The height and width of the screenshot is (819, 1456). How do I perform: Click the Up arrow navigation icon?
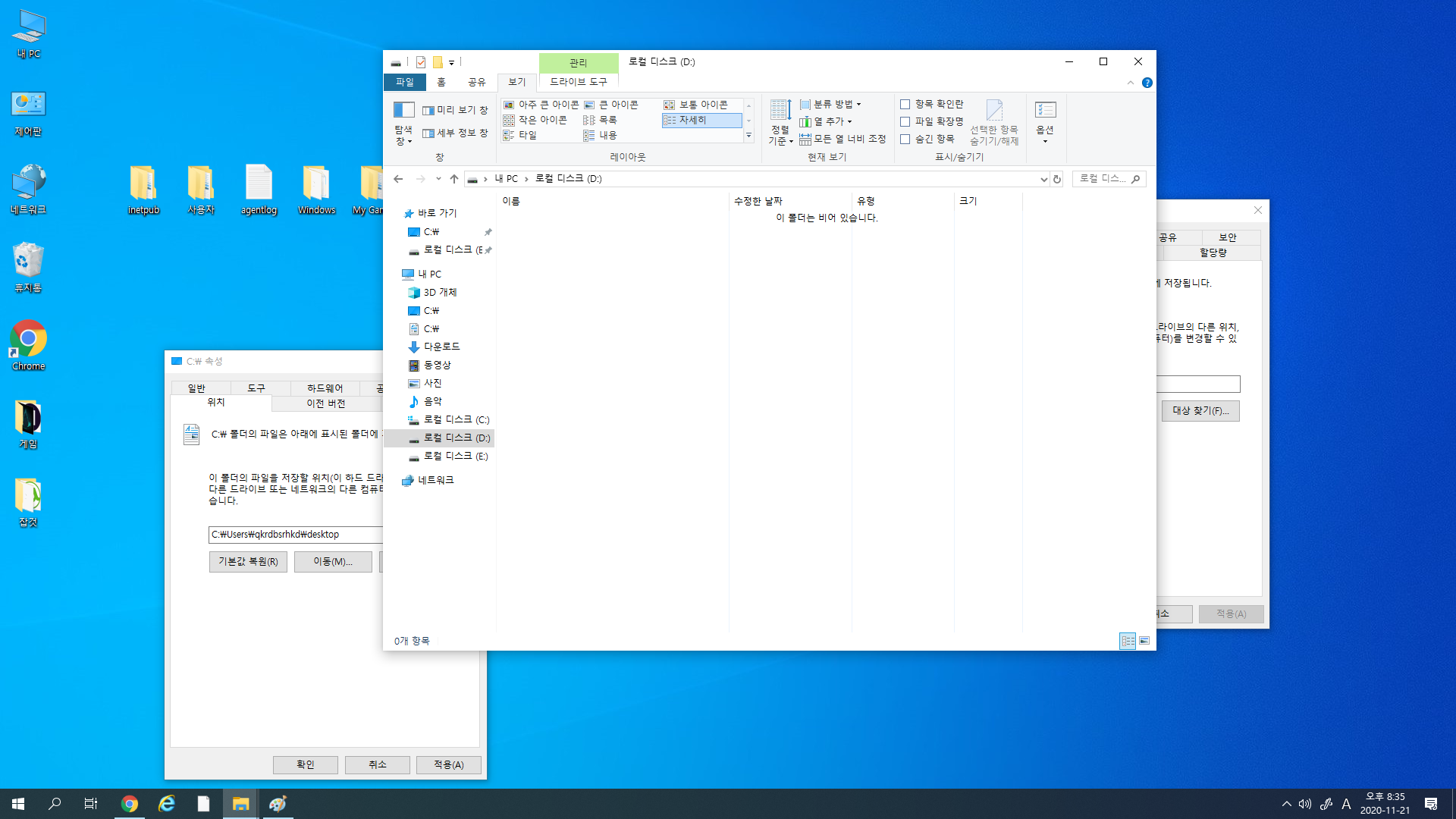coord(454,179)
